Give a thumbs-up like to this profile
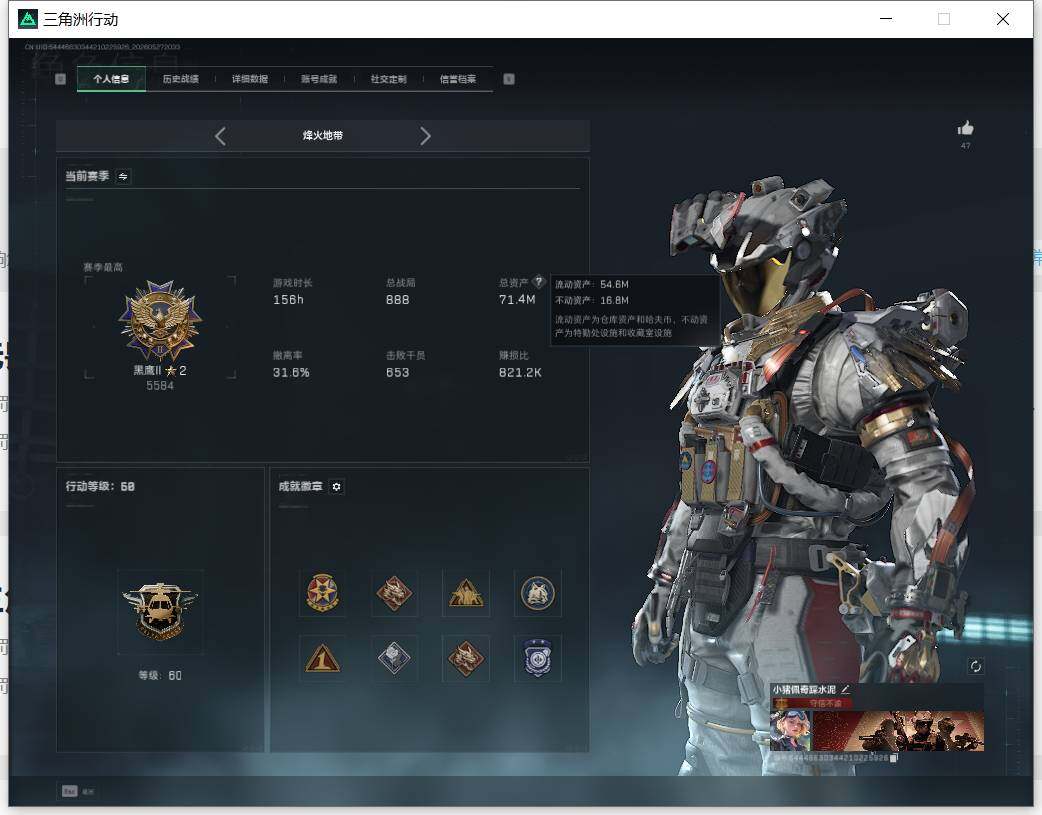 (966, 128)
